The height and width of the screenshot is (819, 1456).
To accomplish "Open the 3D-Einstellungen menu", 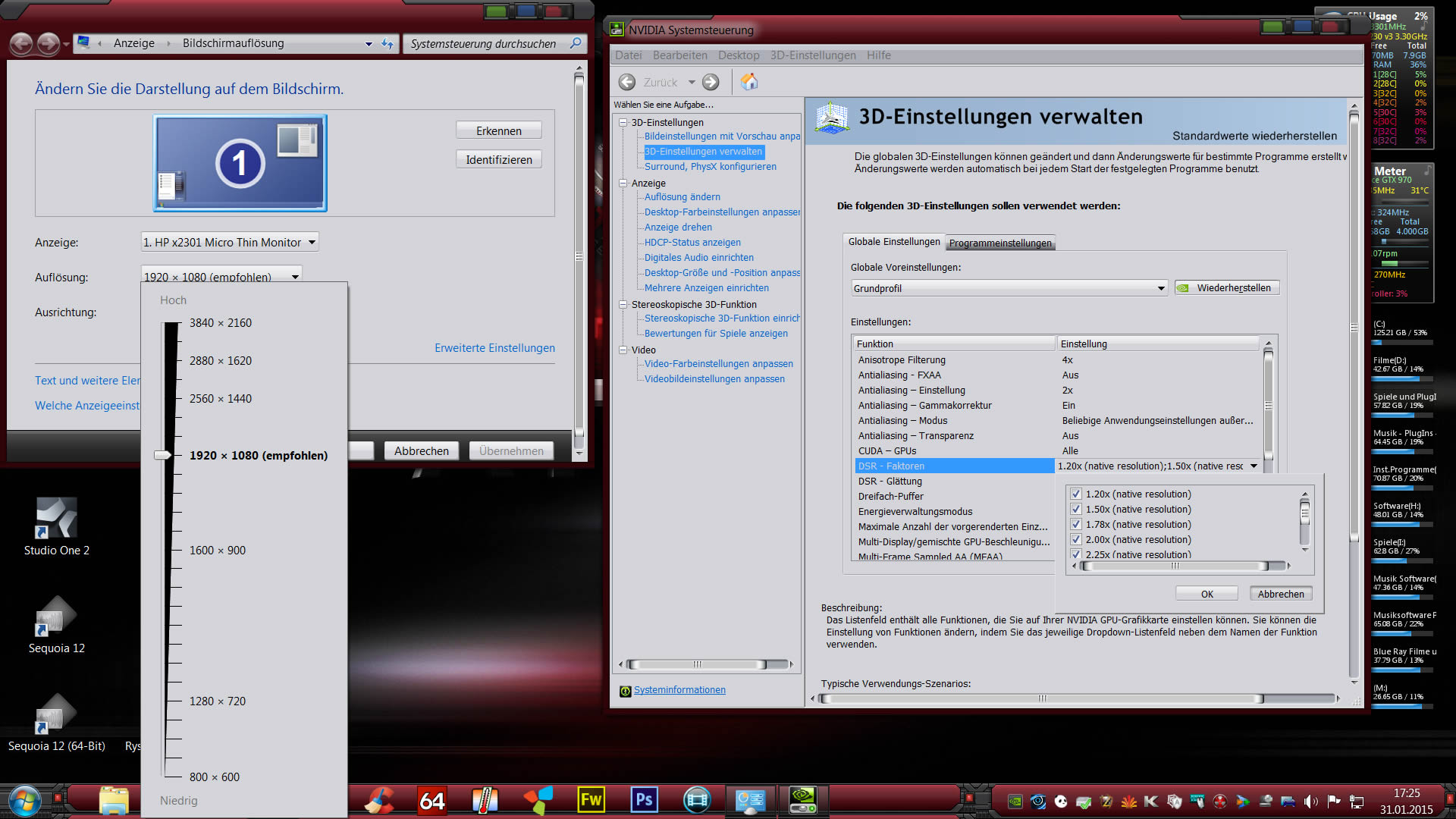I will coord(813,55).
